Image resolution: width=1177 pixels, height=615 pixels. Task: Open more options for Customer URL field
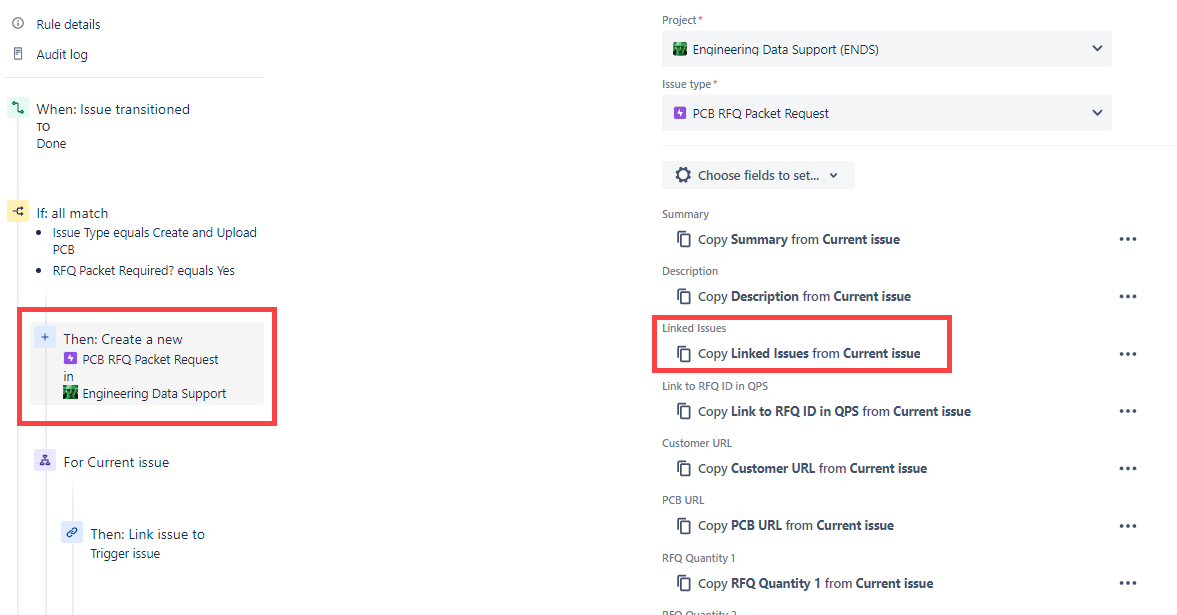coord(1127,469)
